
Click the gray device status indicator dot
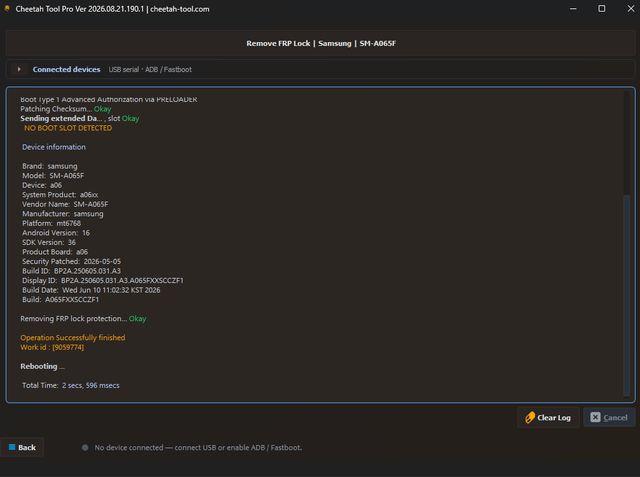[85, 448]
